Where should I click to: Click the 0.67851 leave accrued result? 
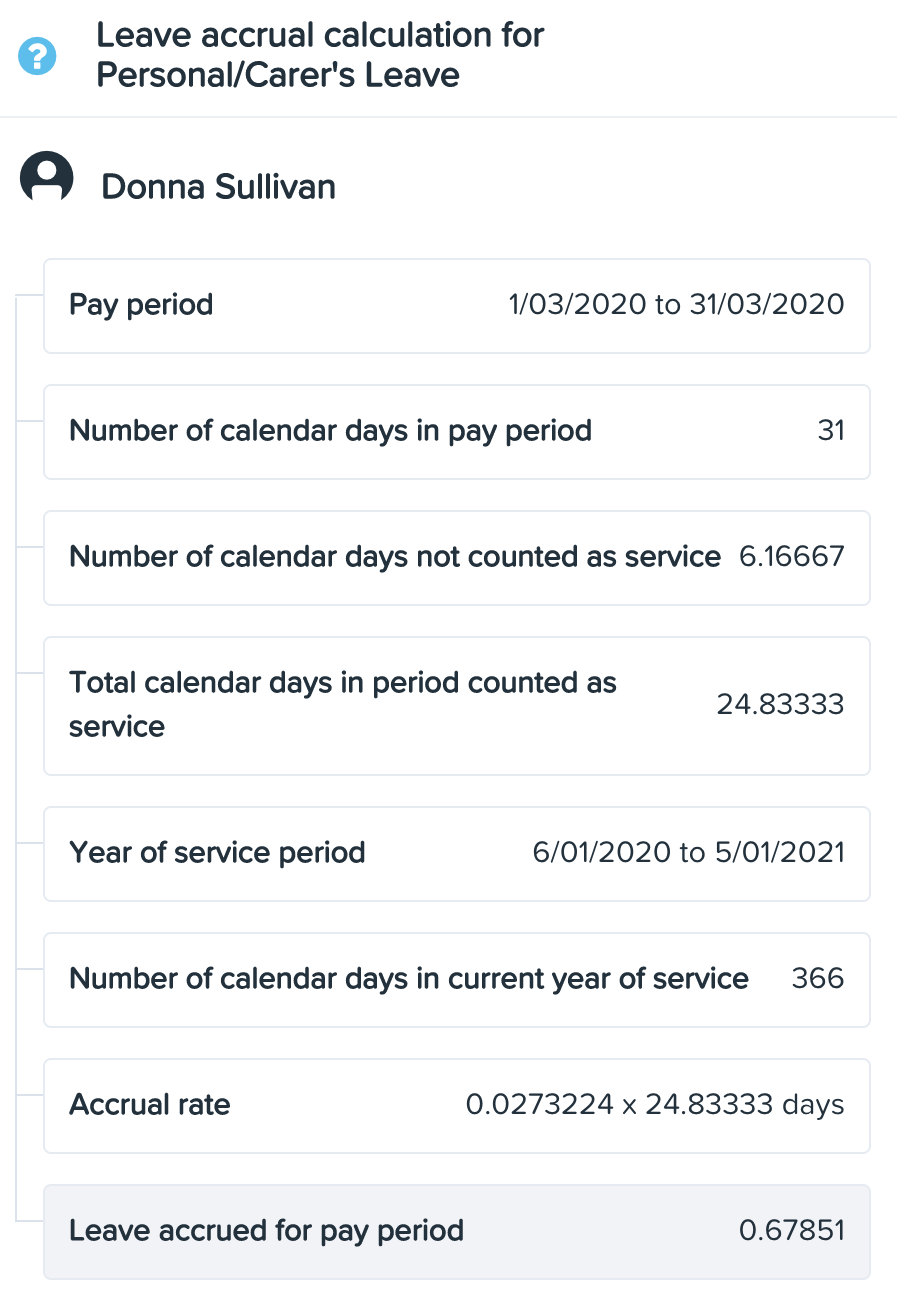pos(792,1231)
